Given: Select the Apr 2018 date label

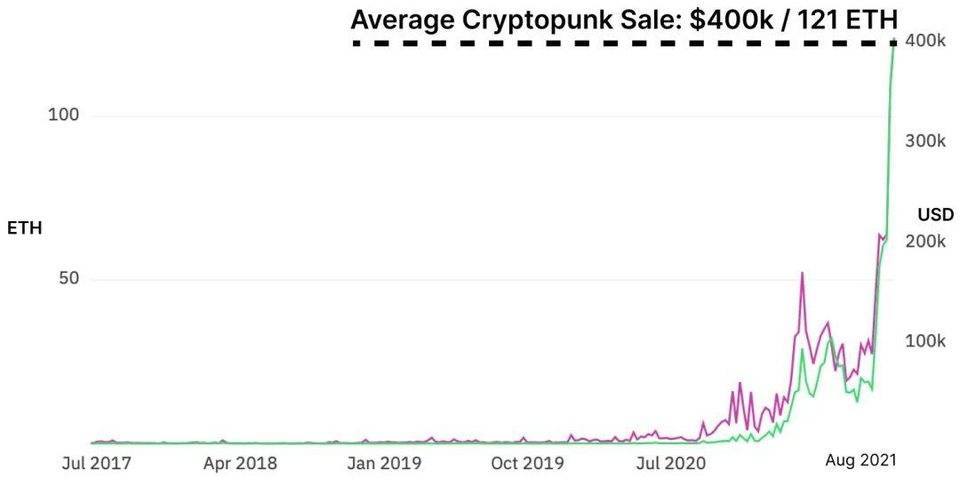Looking at the screenshot, I should (x=240, y=463).
